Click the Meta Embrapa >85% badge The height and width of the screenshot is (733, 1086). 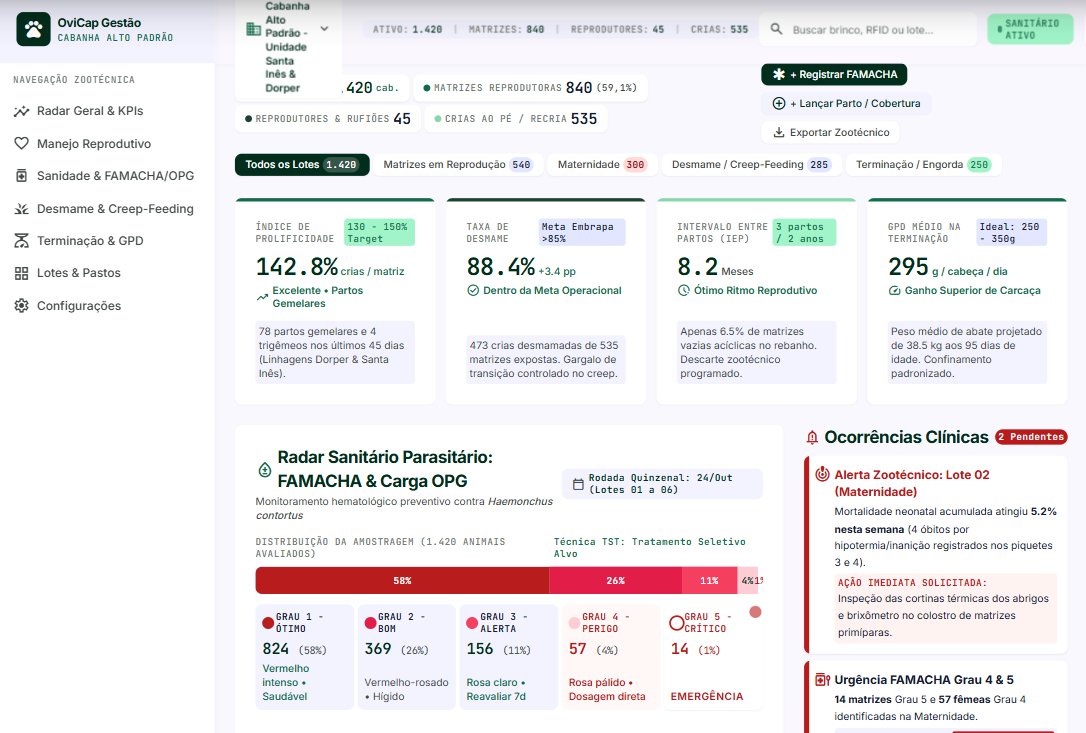point(582,232)
